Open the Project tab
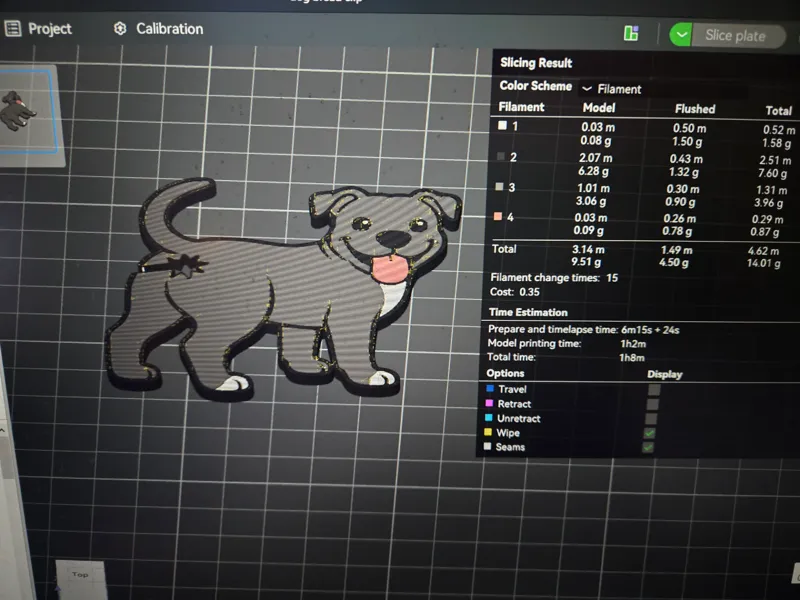Image resolution: width=800 pixels, height=600 pixels. (38, 29)
